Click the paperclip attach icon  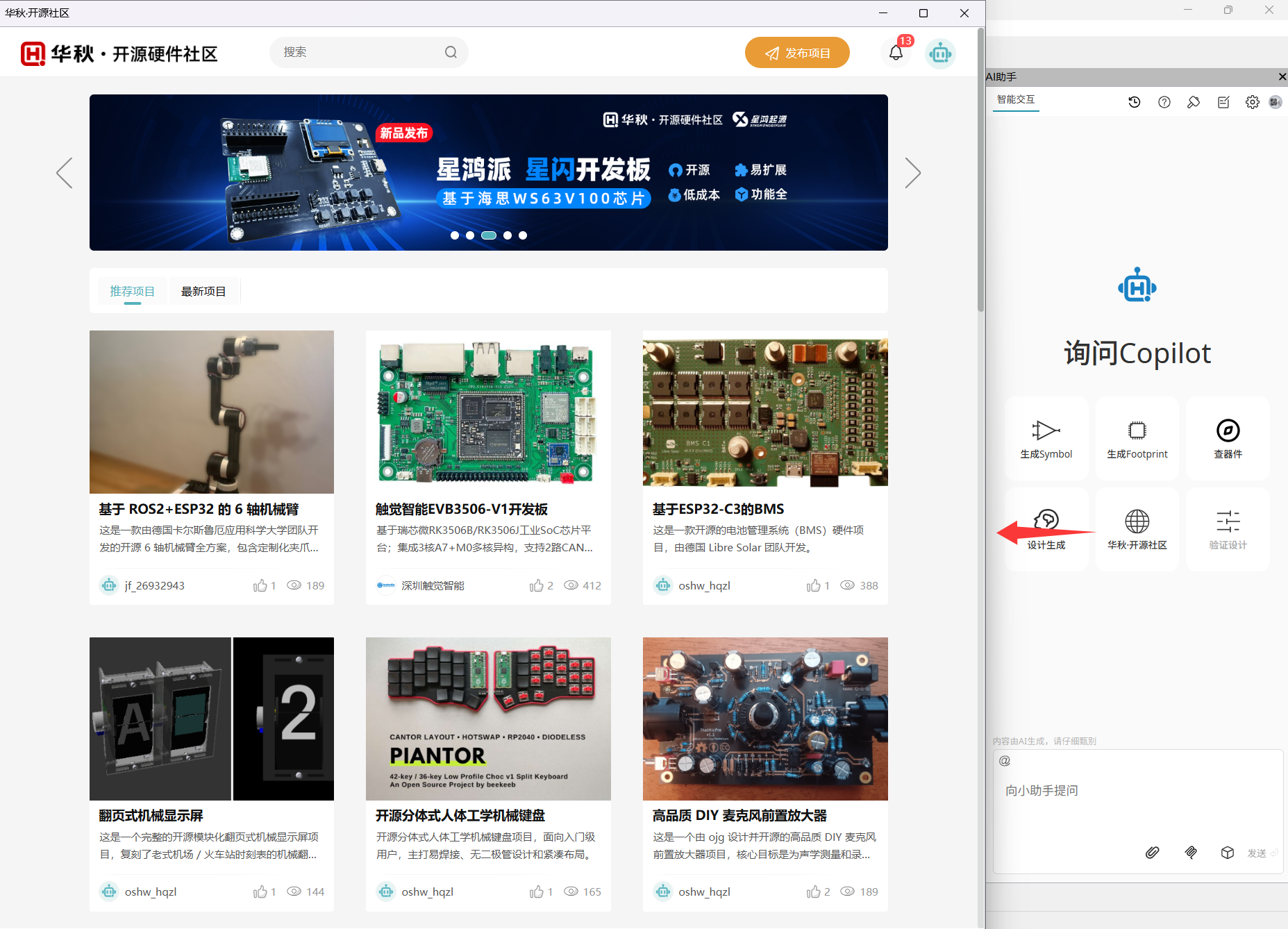click(x=1153, y=853)
